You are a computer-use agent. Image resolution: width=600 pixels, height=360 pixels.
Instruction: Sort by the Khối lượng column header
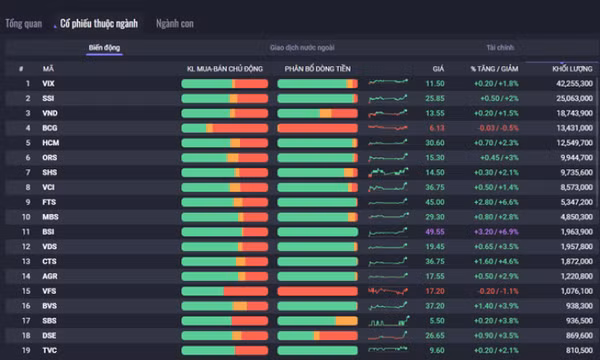coord(572,69)
